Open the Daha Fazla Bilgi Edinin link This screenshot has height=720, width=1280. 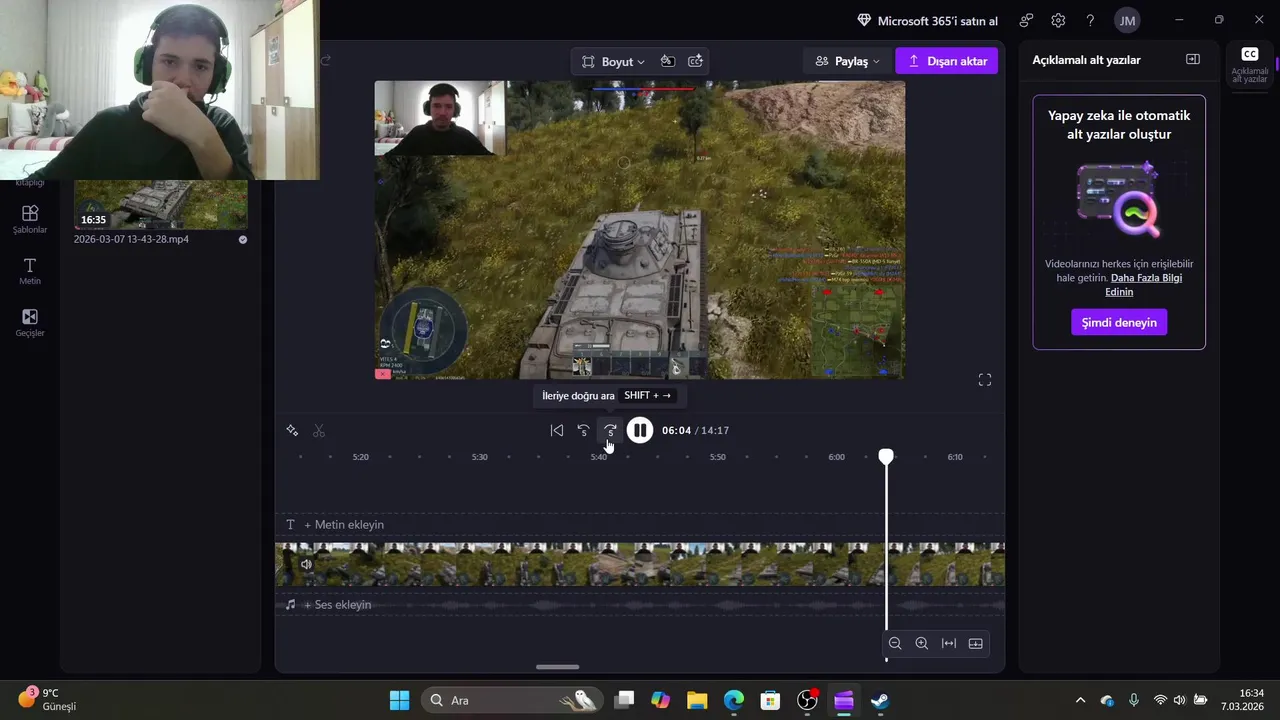(x=1143, y=284)
